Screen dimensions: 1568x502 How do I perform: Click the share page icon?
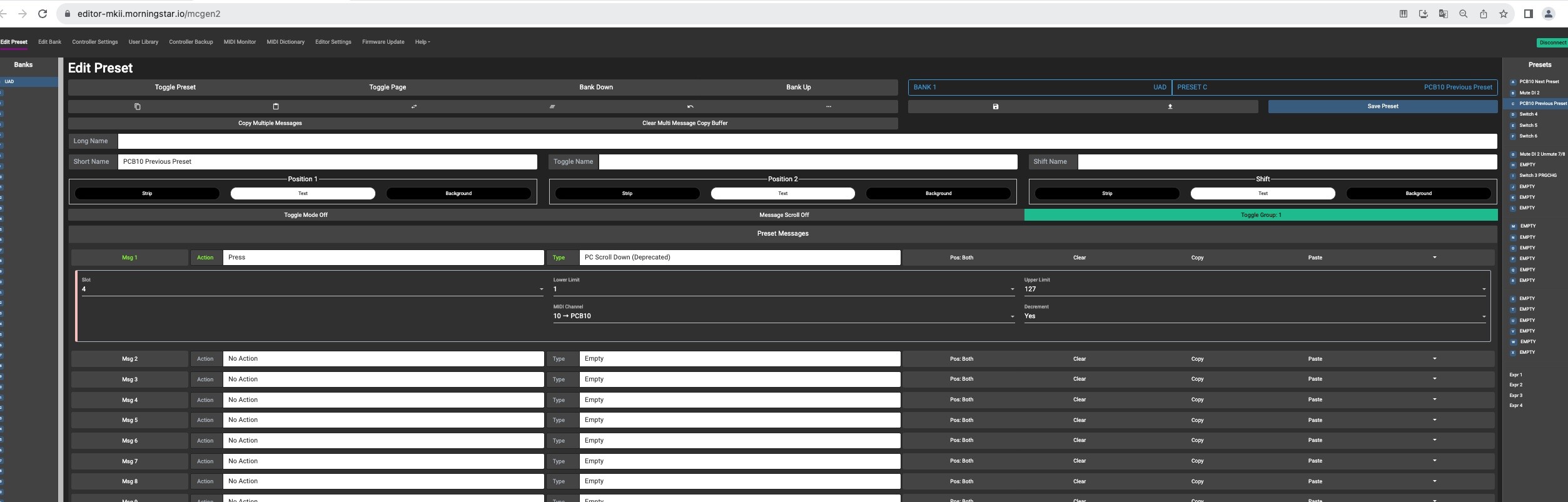pyautogui.click(x=1484, y=14)
